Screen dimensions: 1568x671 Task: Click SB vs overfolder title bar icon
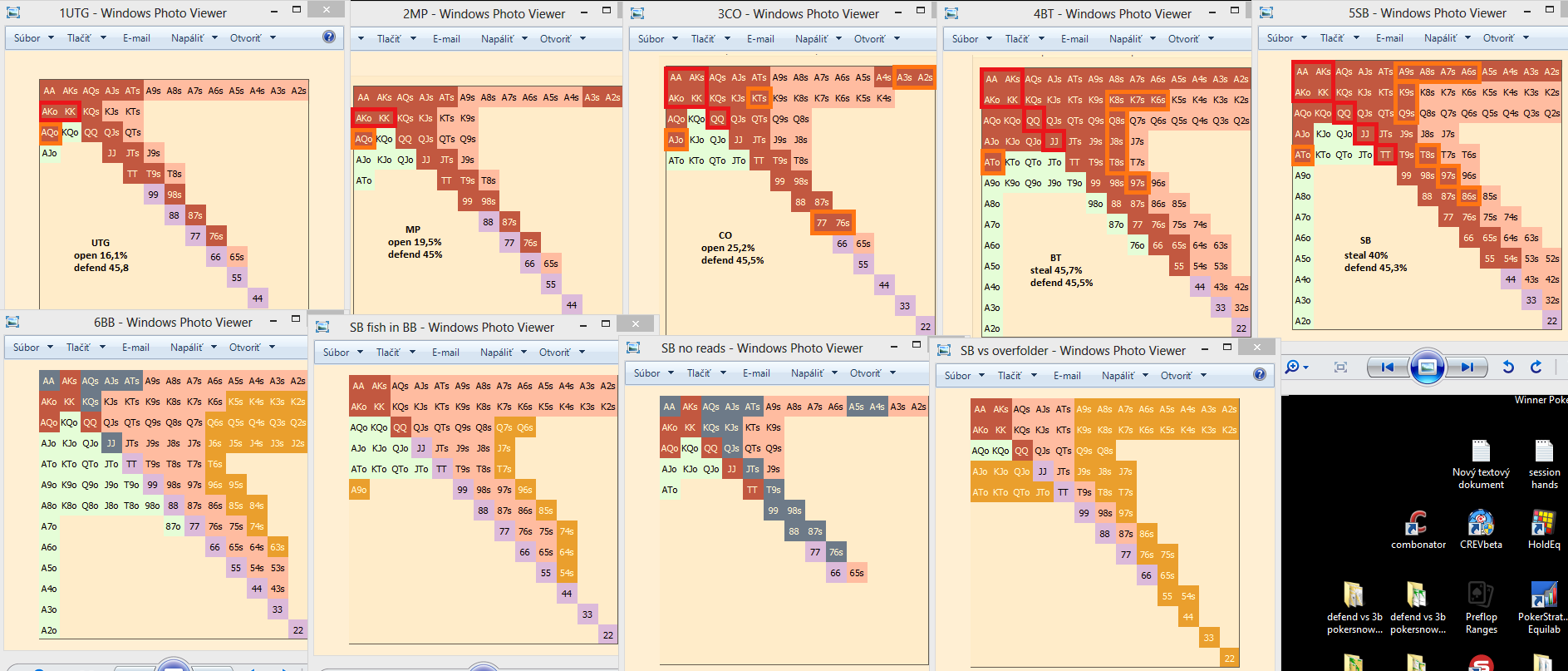[944, 350]
